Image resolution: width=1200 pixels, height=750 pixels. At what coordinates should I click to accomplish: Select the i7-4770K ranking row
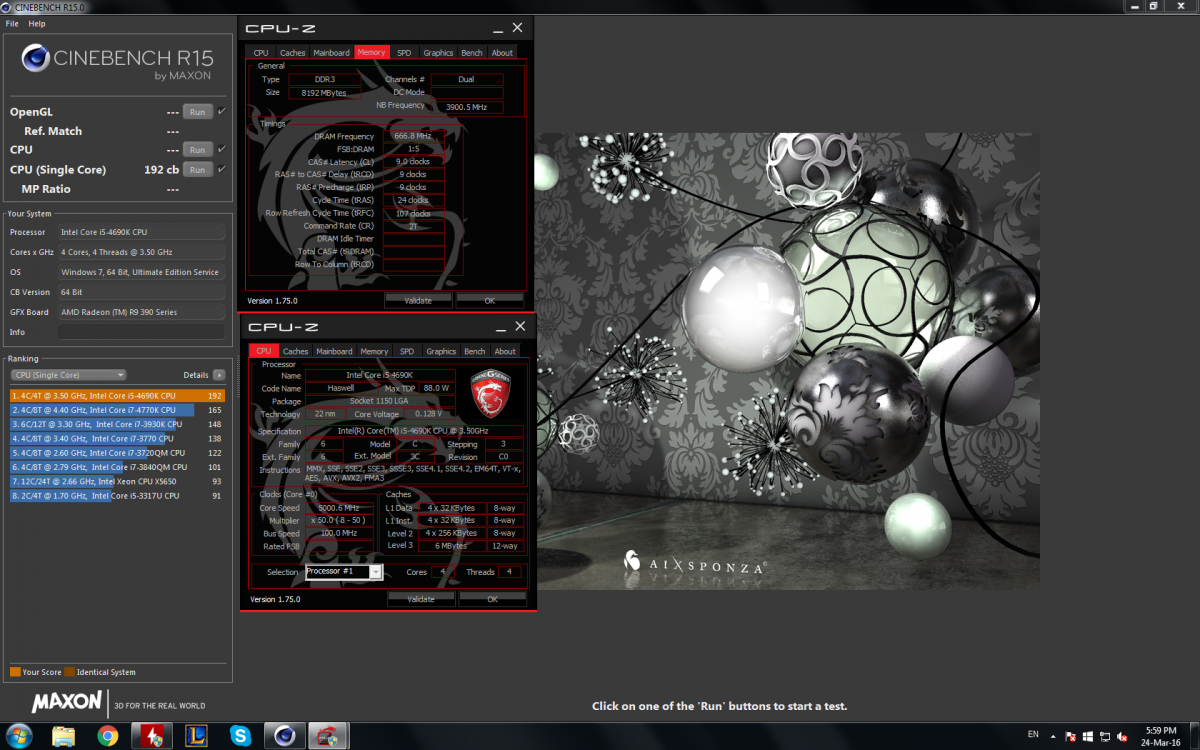117,410
